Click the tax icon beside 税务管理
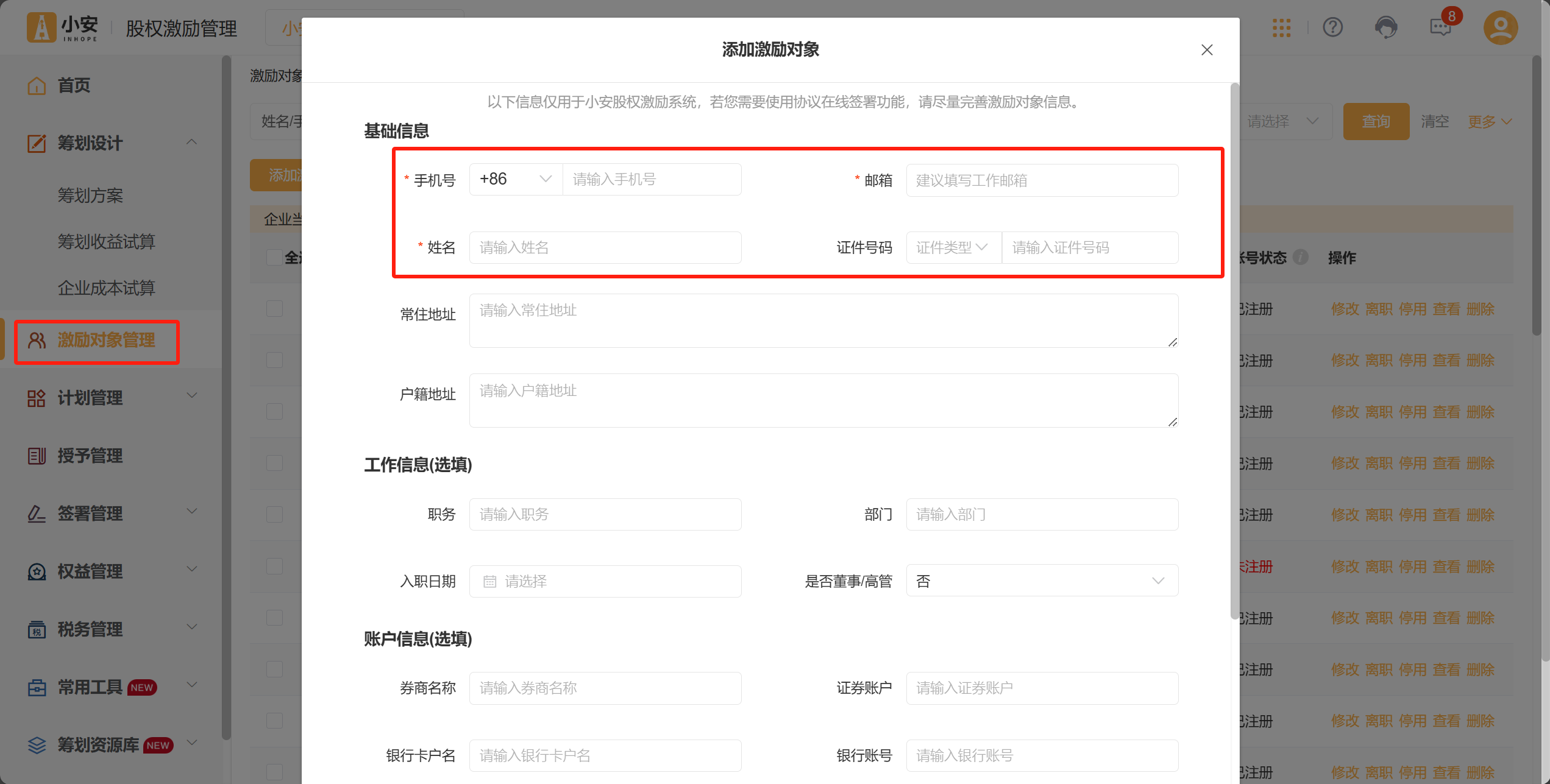 coord(37,629)
